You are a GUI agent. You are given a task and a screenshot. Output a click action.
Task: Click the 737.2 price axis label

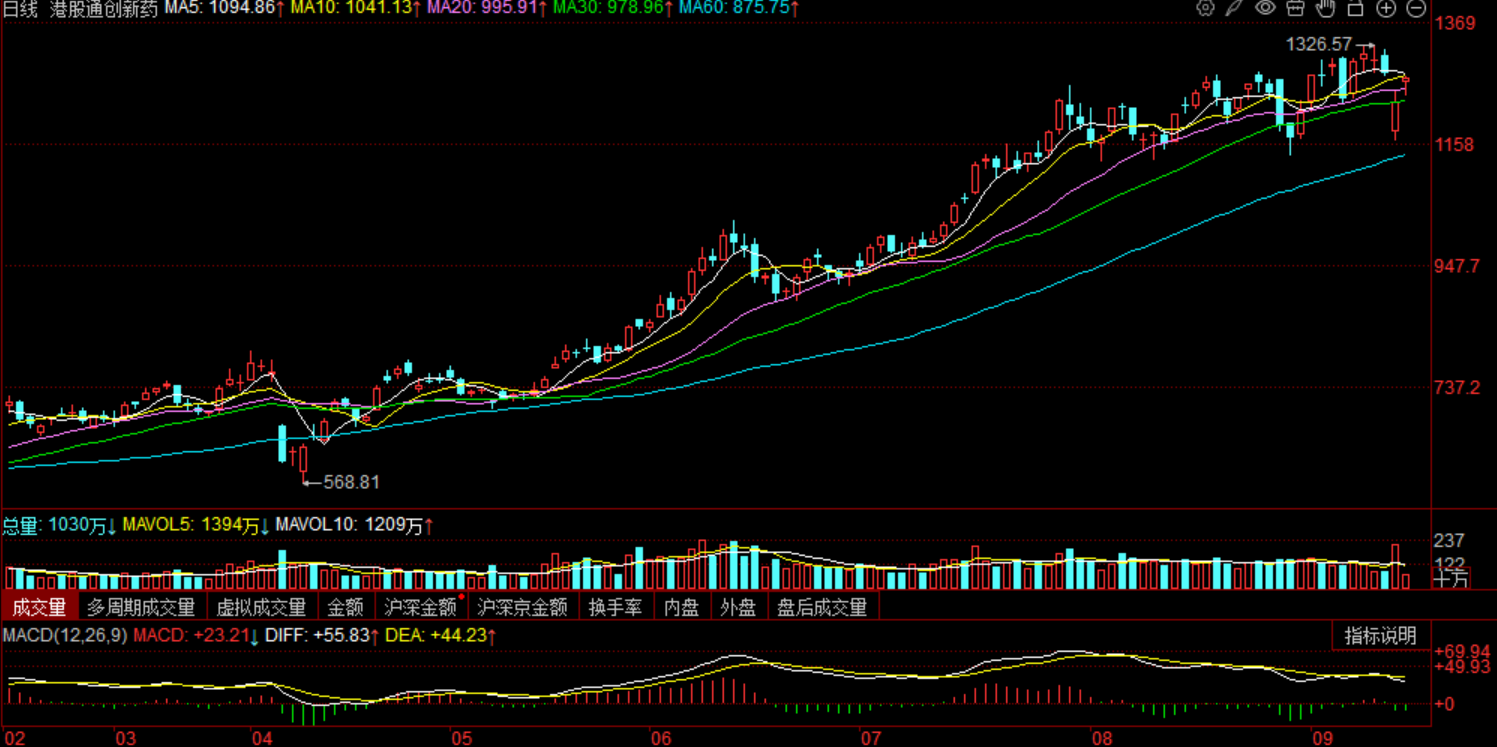[1458, 388]
